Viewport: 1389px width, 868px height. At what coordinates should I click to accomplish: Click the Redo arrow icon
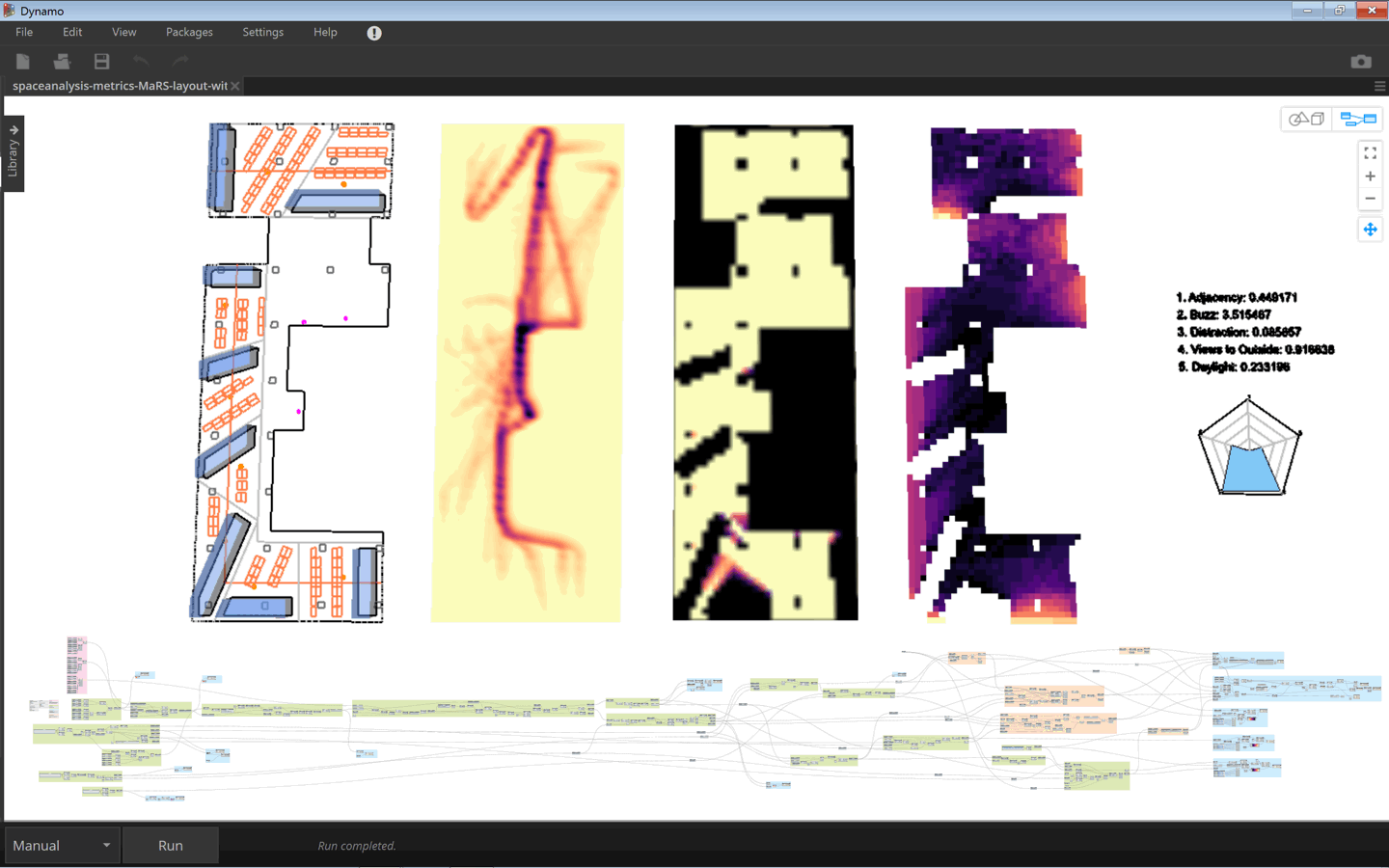(x=179, y=62)
